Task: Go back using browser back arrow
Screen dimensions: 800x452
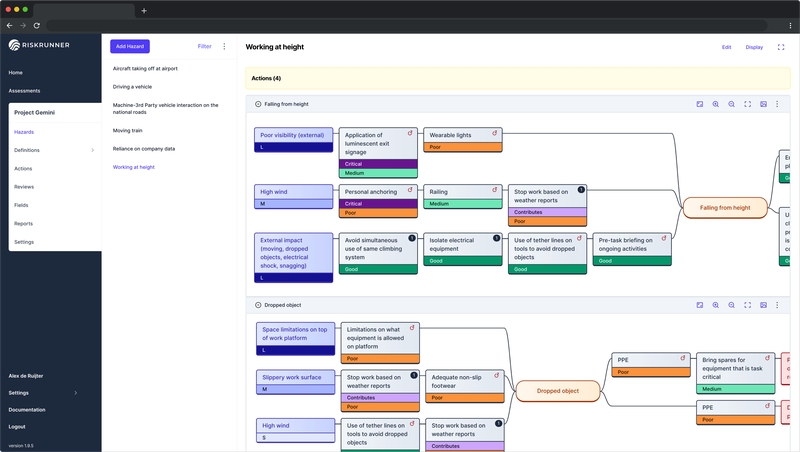Action: pyautogui.click(x=9, y=26)
